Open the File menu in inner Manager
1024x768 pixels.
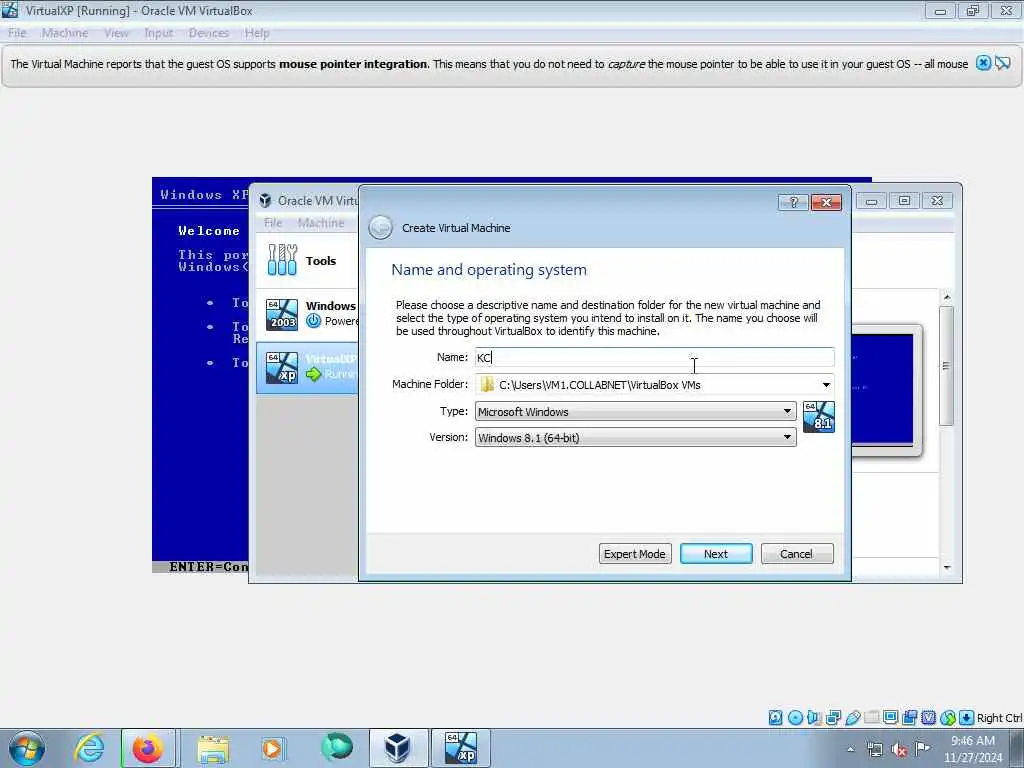273,223
